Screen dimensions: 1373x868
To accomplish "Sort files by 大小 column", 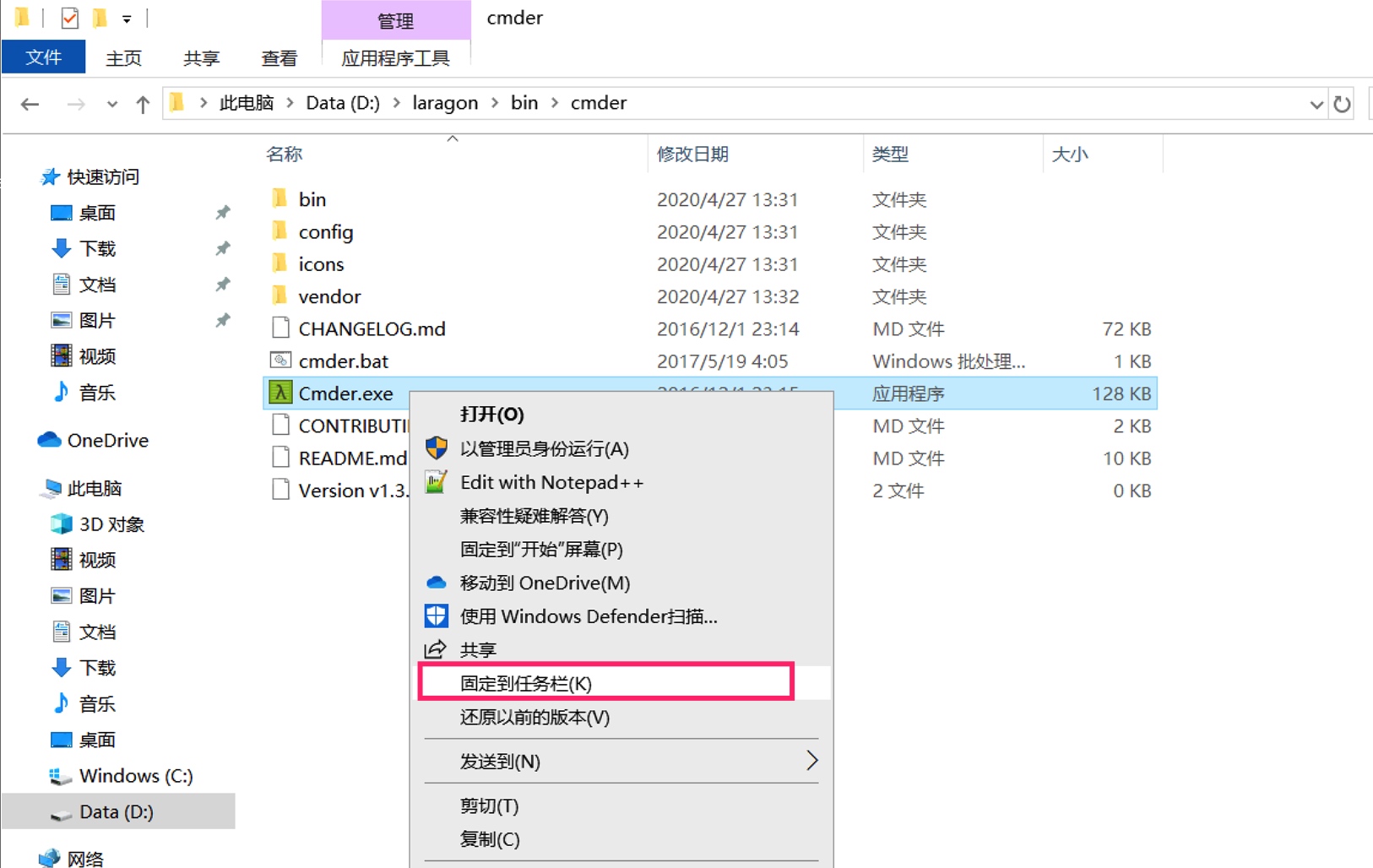I will pyautogui.click(x=1070, y=154).
